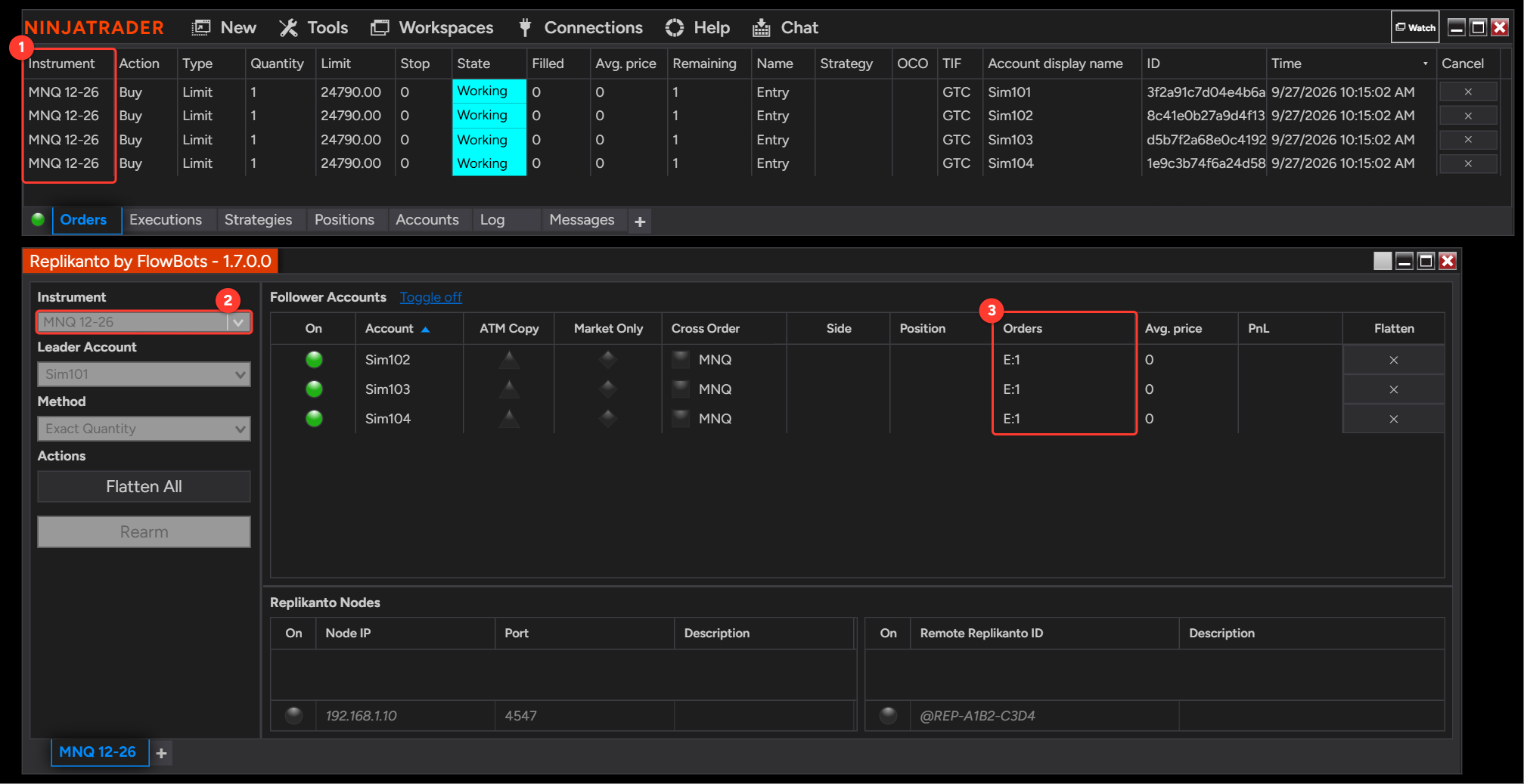
Task: Toggle ATM Copy for Sim104
Action: (509, 419)
